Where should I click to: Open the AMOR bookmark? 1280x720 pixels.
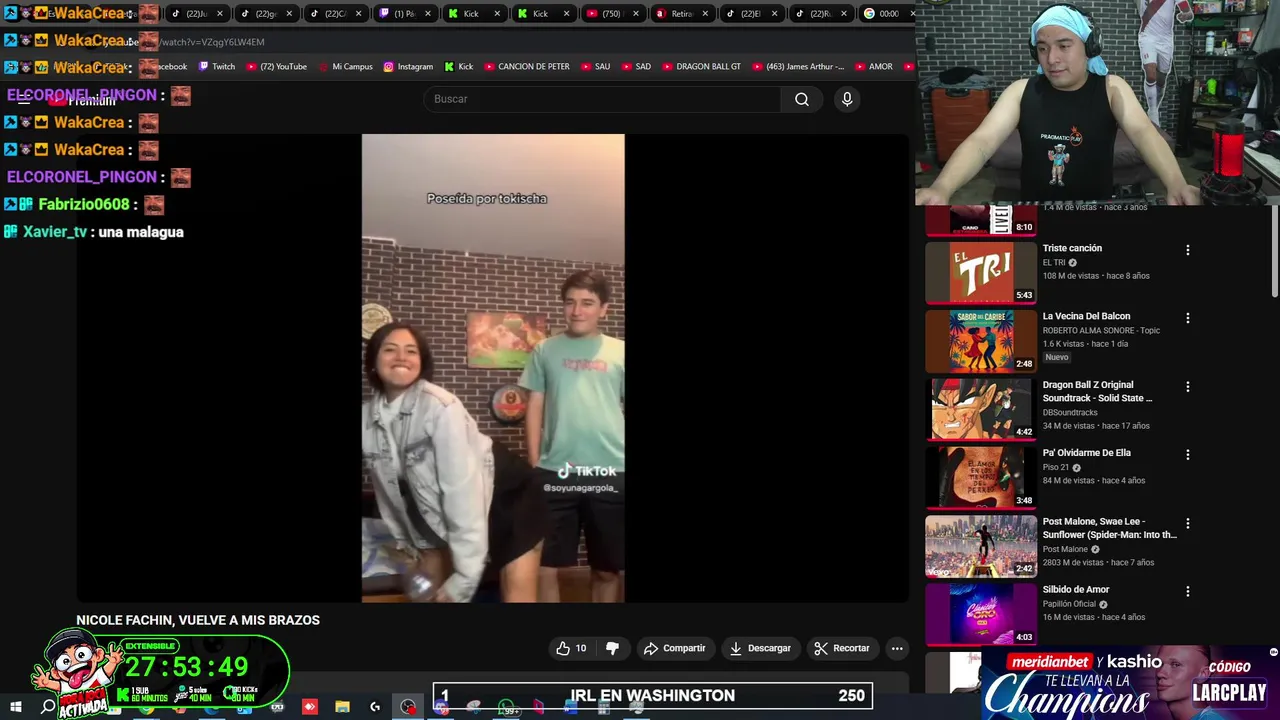pos(873,67)
